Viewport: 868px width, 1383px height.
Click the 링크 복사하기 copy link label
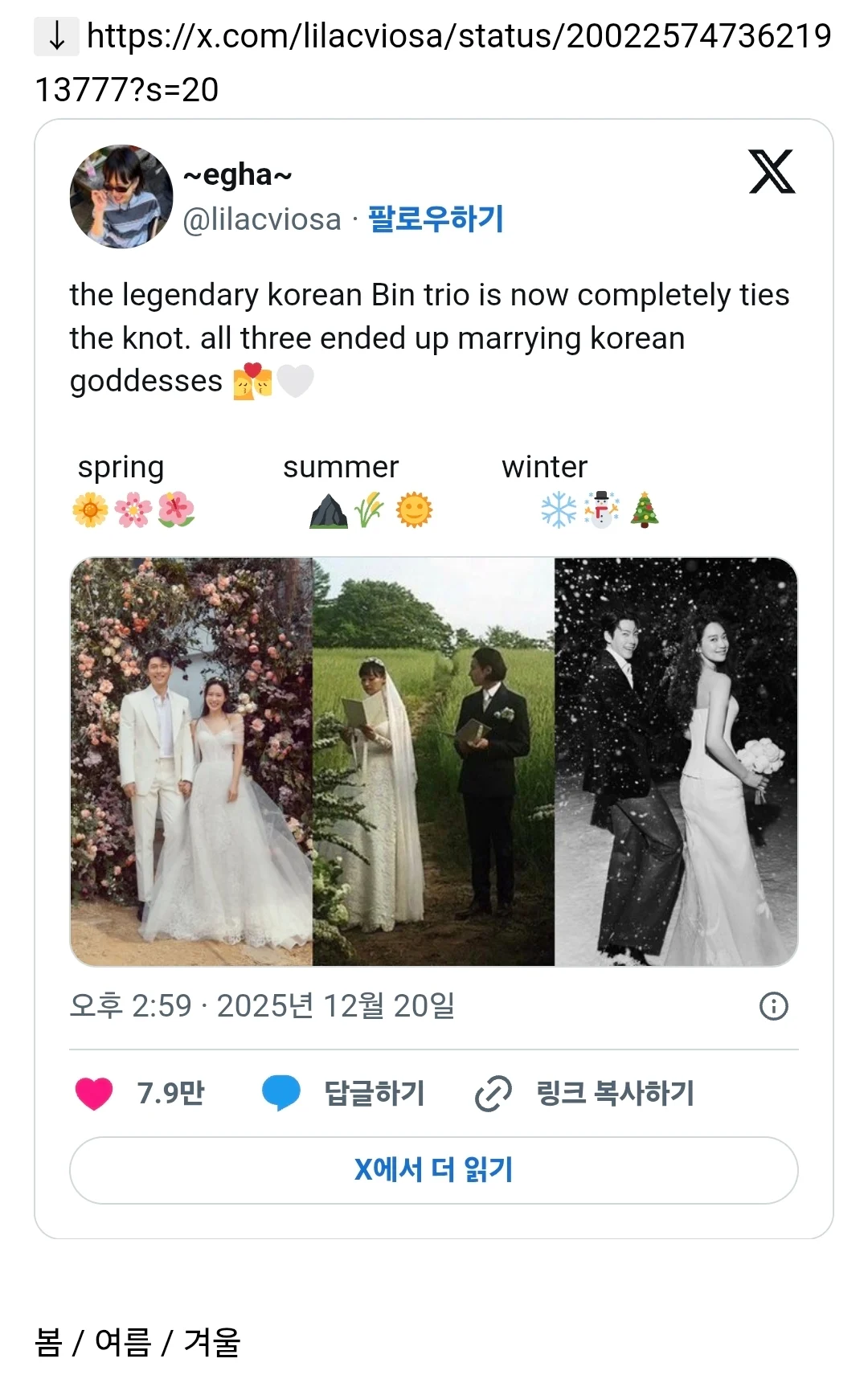tap(615, 1094)
